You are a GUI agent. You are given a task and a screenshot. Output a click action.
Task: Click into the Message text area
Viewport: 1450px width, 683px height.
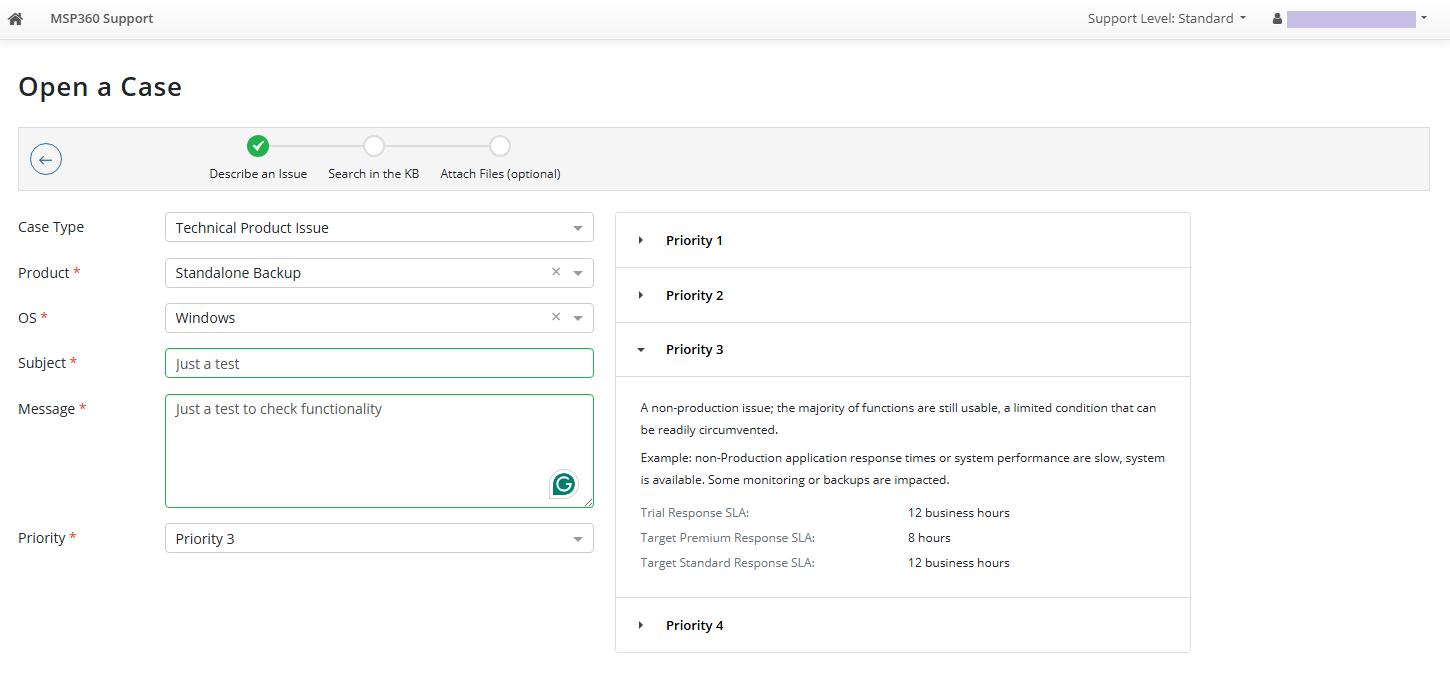pyautogui.click(x=379, y=451)
